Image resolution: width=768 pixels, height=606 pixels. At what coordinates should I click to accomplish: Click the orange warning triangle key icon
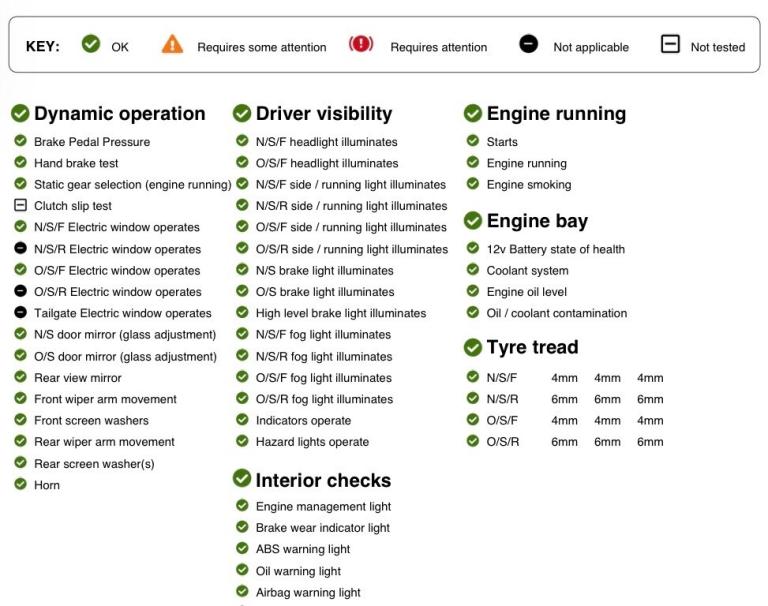[173, 45]
